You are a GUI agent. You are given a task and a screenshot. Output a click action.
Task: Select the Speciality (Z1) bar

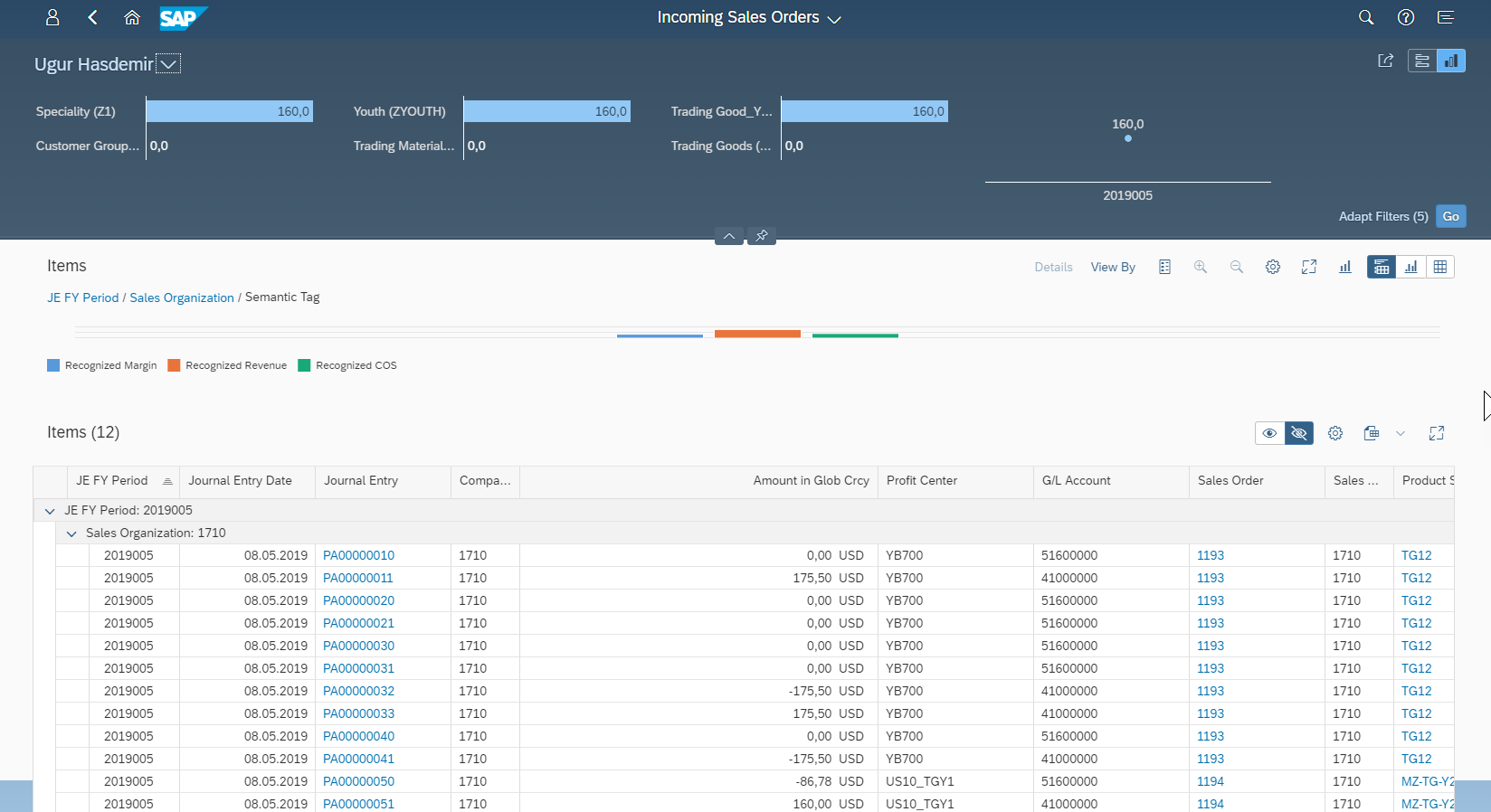230,111
